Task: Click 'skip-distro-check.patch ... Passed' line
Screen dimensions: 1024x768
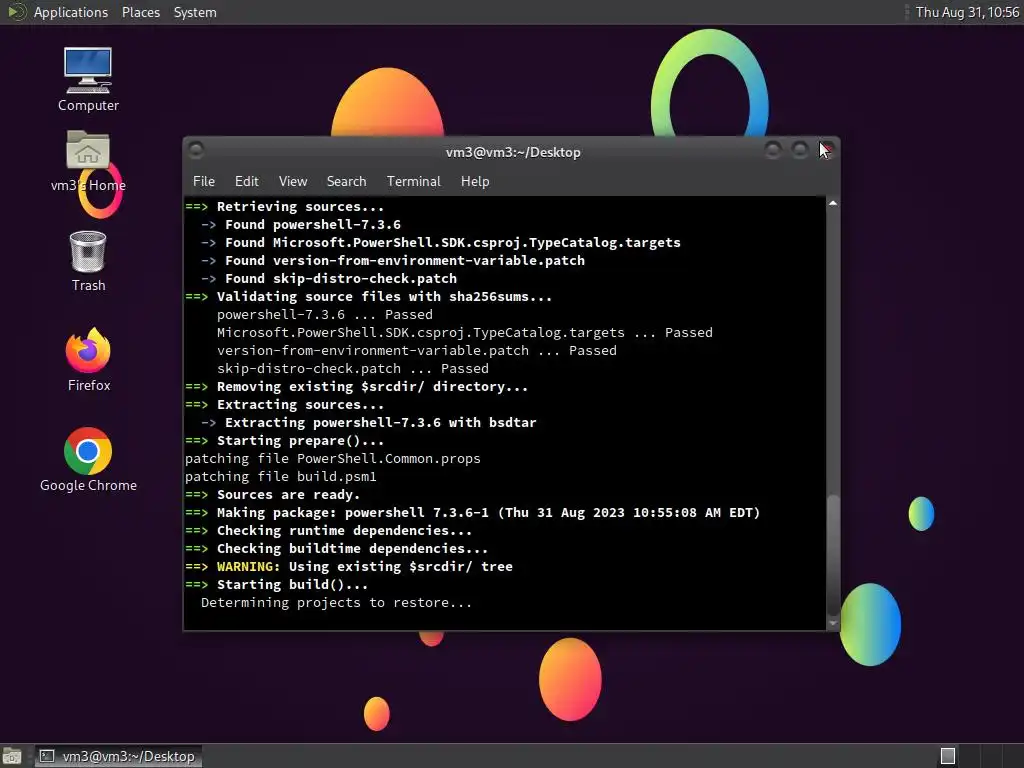Action: click(353, 368)
